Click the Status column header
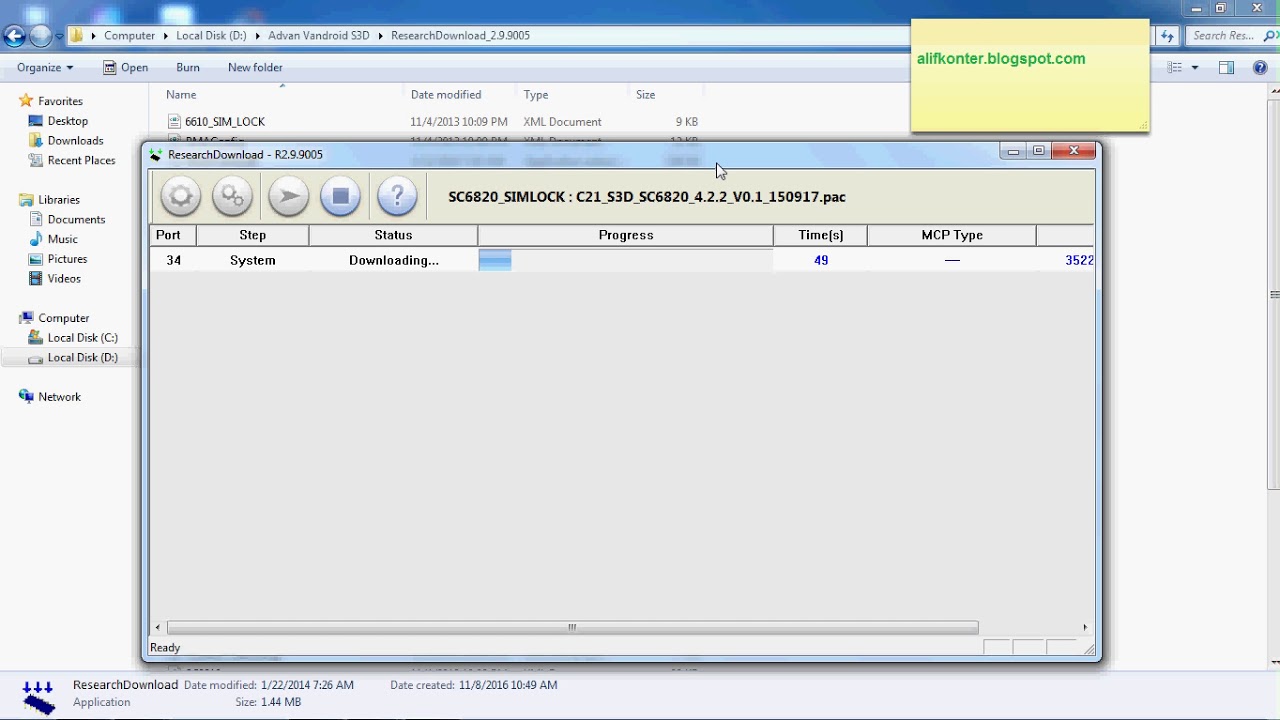Viewport: 1280px width, 720px height. (393, 235)
